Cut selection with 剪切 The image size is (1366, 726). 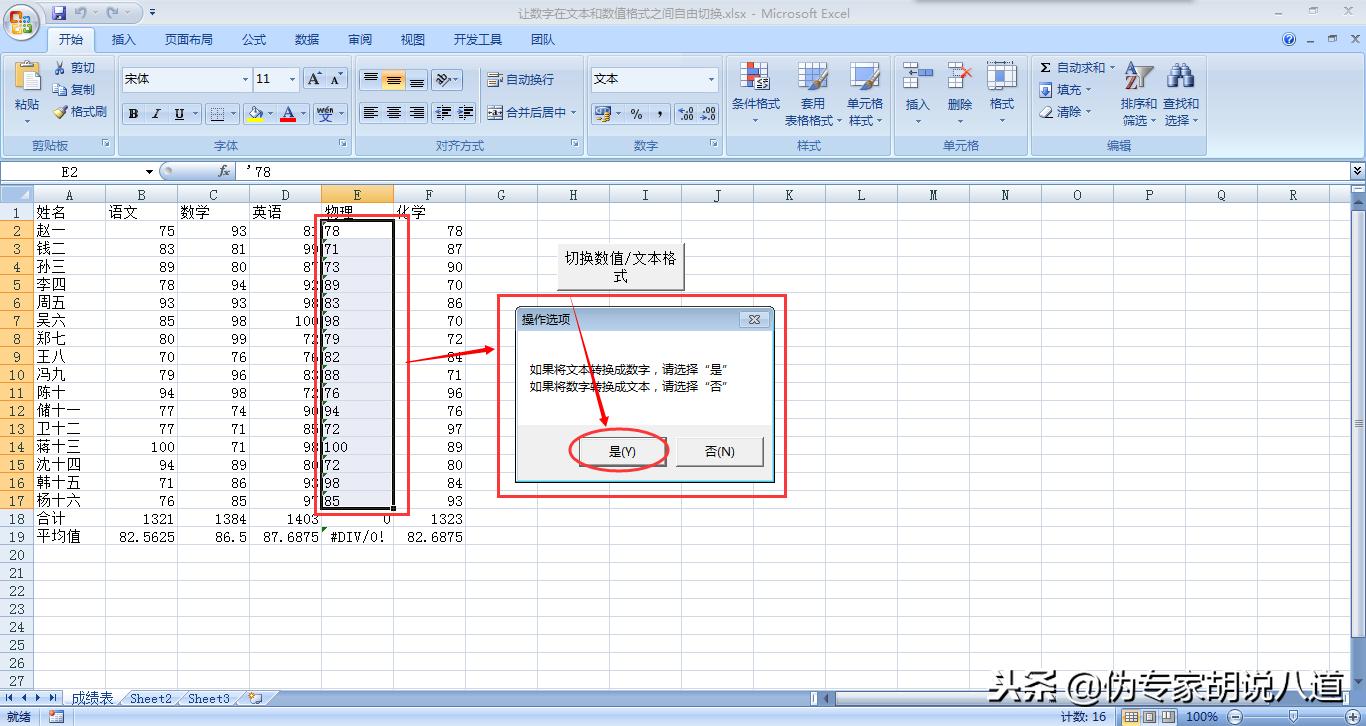(74, 68)
